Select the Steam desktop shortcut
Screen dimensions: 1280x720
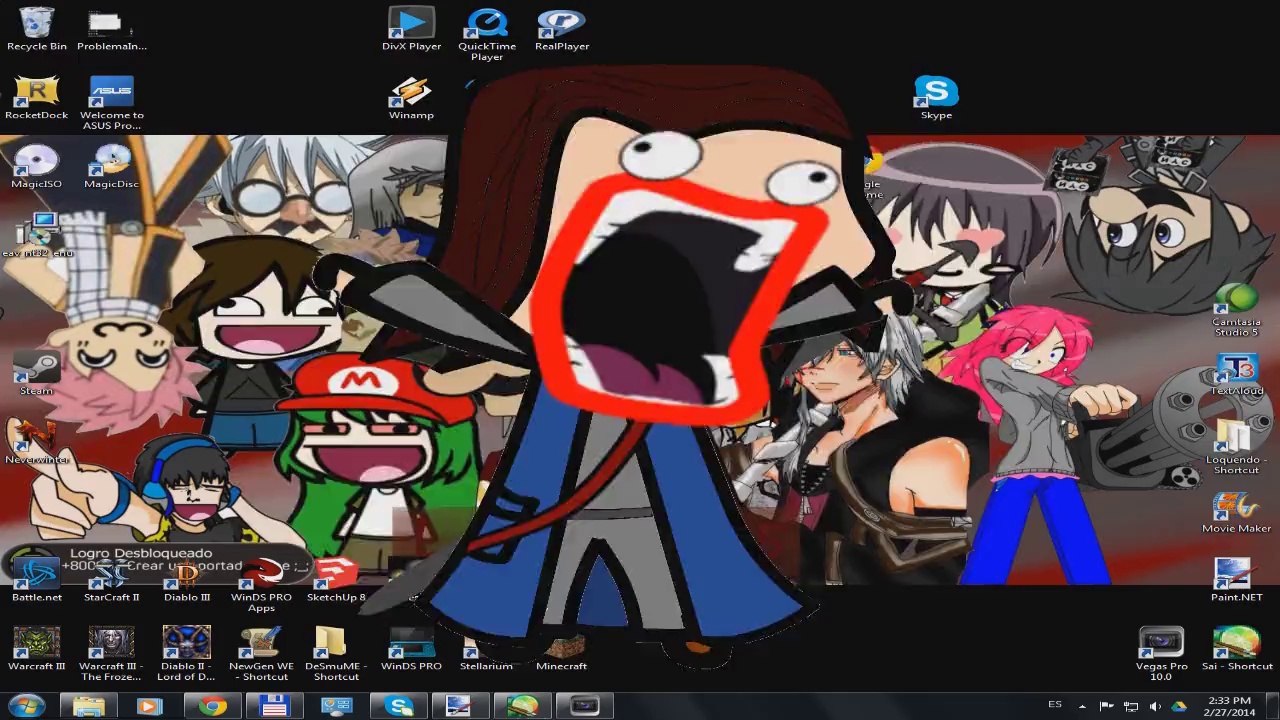(37, 373)
